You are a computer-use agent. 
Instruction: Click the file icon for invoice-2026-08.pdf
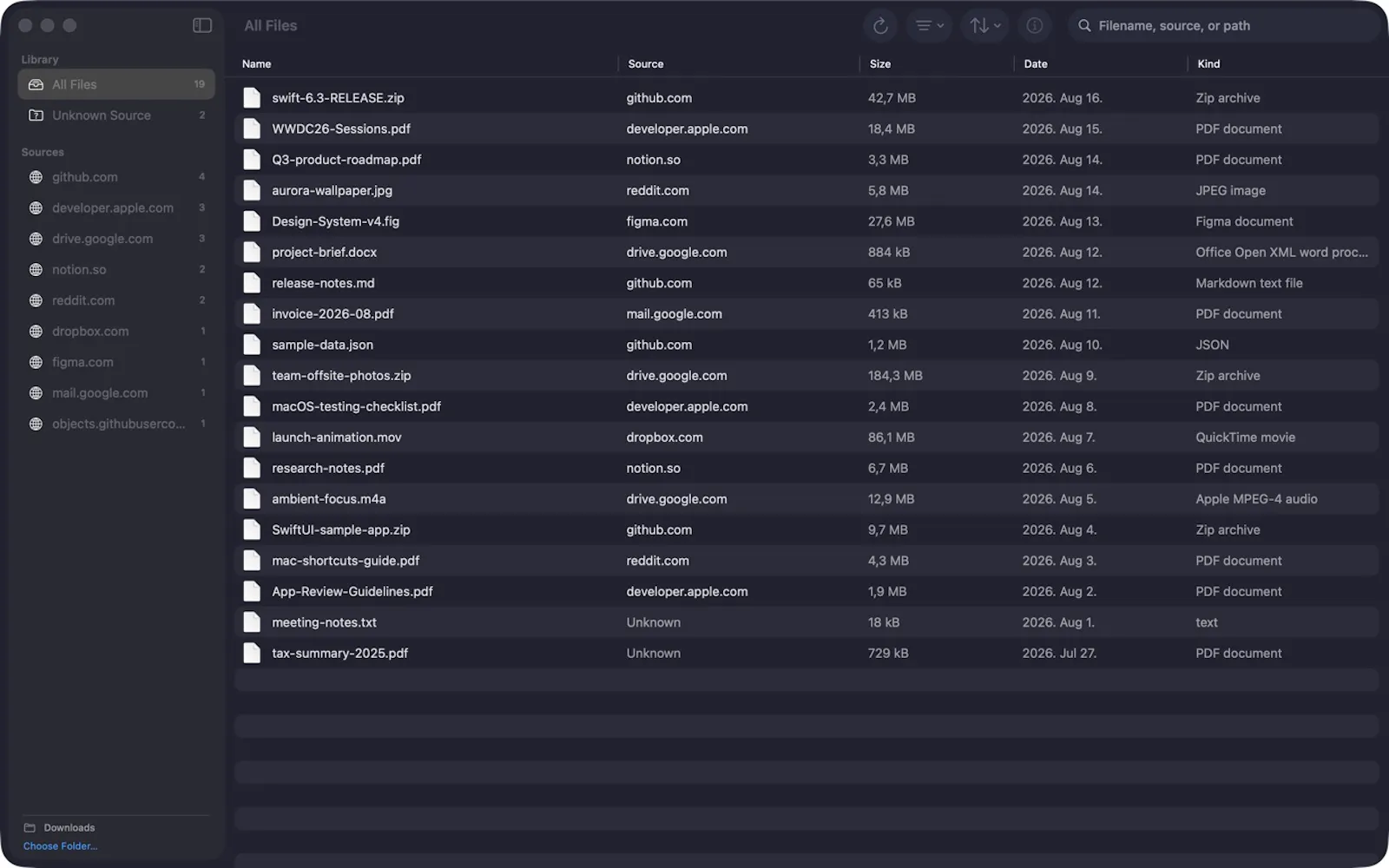coord(252,314)
